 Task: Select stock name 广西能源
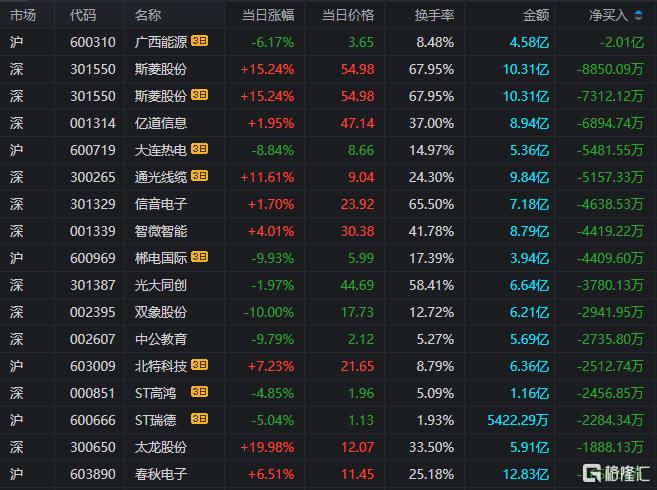click(x=161, y=42)
